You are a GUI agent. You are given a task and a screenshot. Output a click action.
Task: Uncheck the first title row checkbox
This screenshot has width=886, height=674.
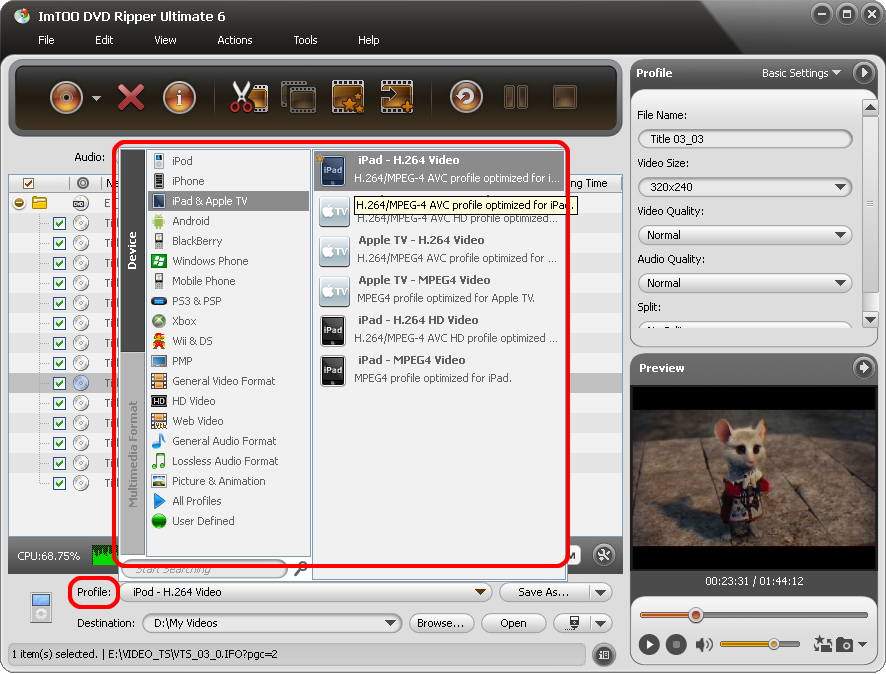(x=59, y=223)
